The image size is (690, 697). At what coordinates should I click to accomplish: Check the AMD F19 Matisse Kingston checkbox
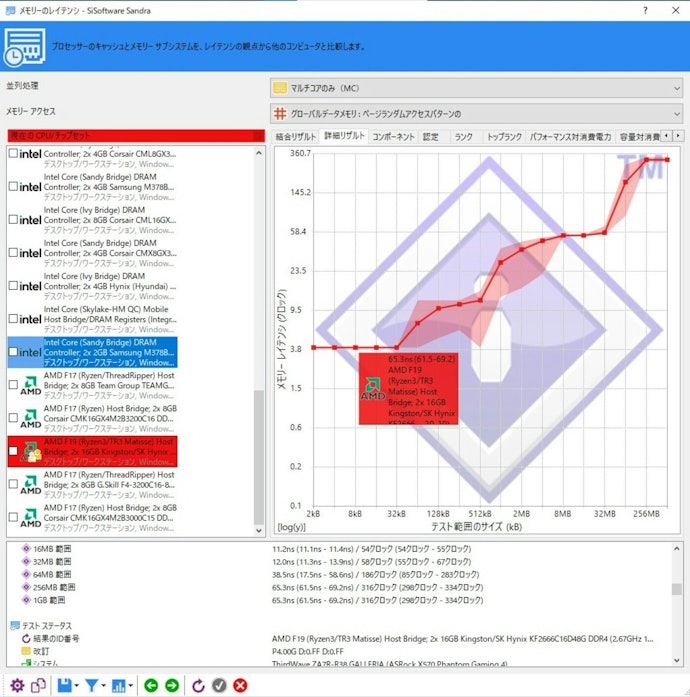click(13, 451)
